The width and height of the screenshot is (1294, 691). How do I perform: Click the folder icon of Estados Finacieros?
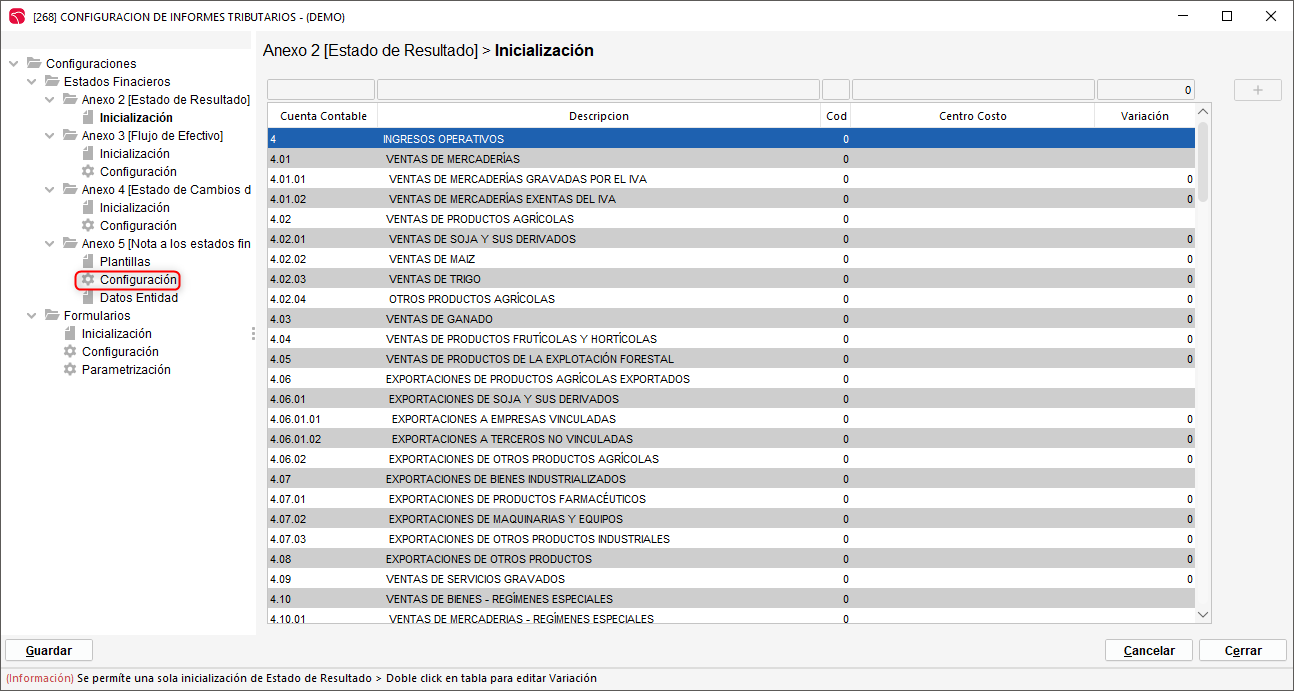[52, 82]
